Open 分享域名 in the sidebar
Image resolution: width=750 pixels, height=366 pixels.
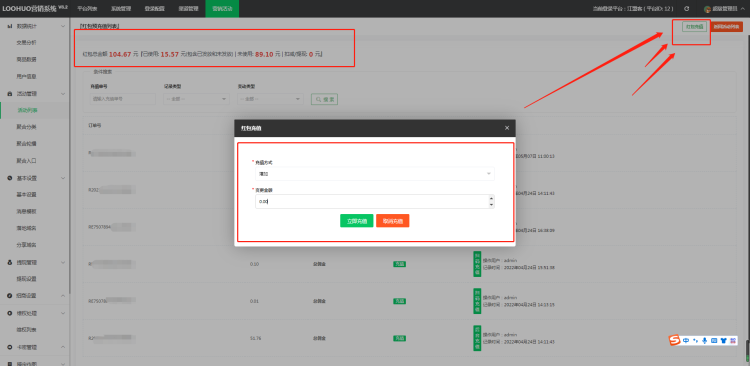(26, 244)
